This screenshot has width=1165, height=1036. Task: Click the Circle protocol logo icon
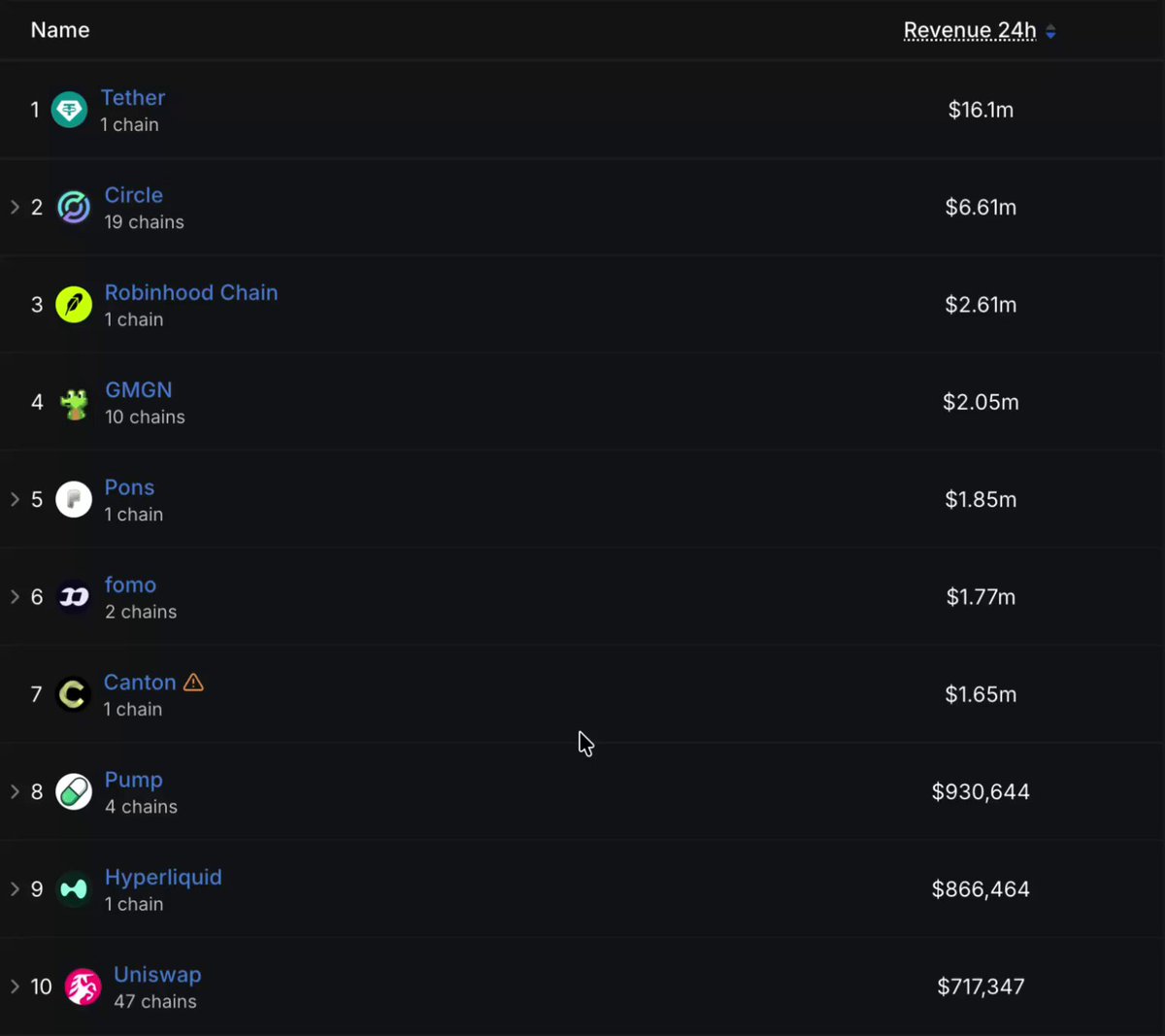point(74,207)
